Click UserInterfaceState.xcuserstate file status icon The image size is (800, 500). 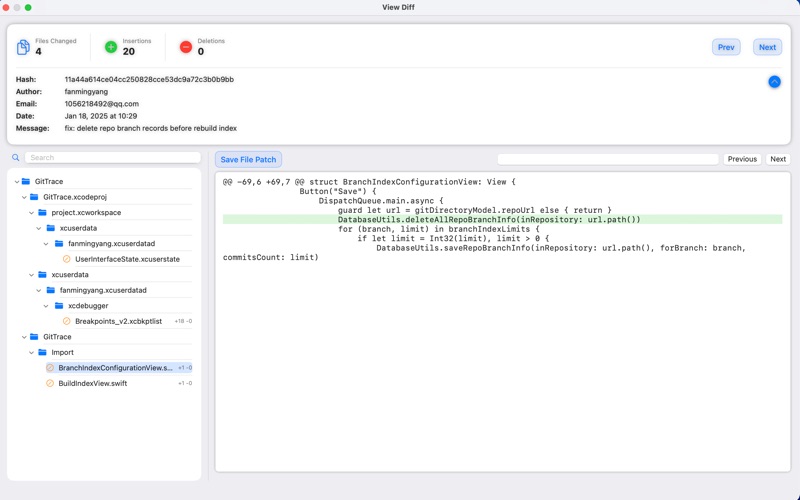(66, 259)
